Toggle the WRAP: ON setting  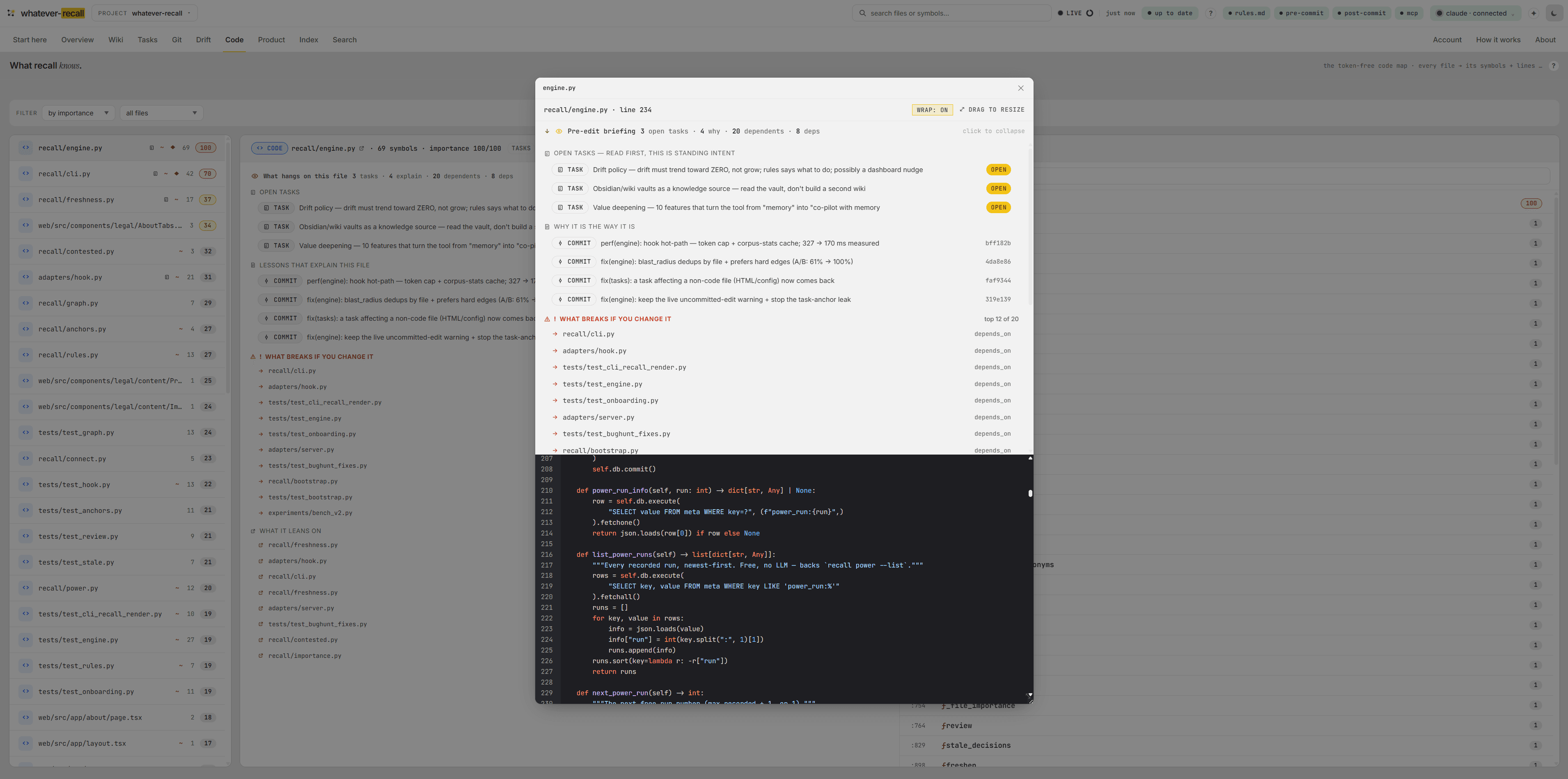[x=932, y=110]
